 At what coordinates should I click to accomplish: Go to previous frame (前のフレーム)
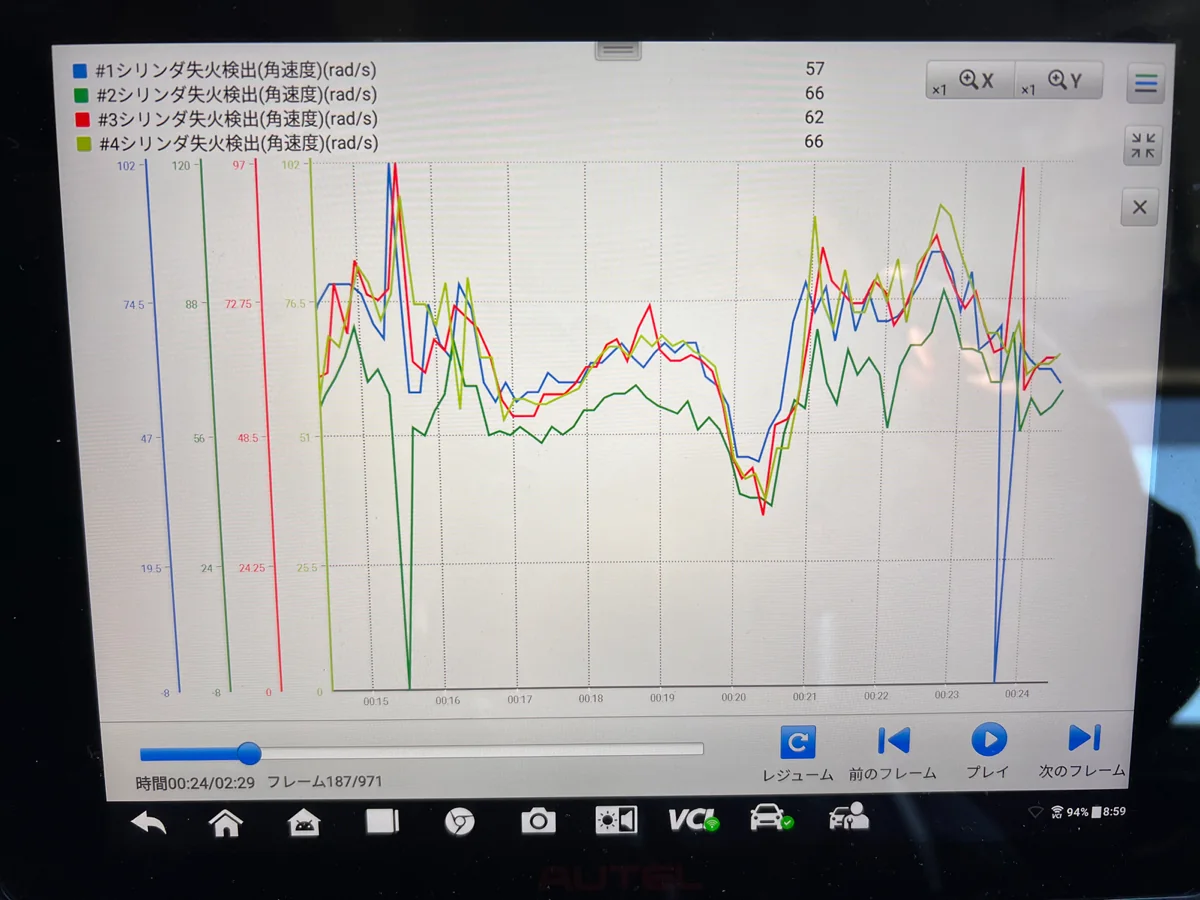click(x=893, y=752)
